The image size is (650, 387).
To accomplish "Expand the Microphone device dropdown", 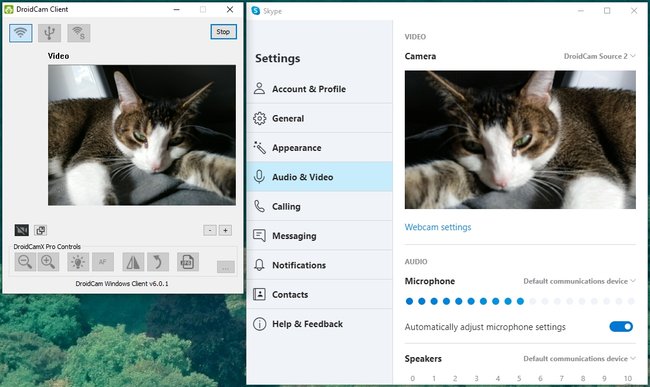I will [x=580, y=281].
